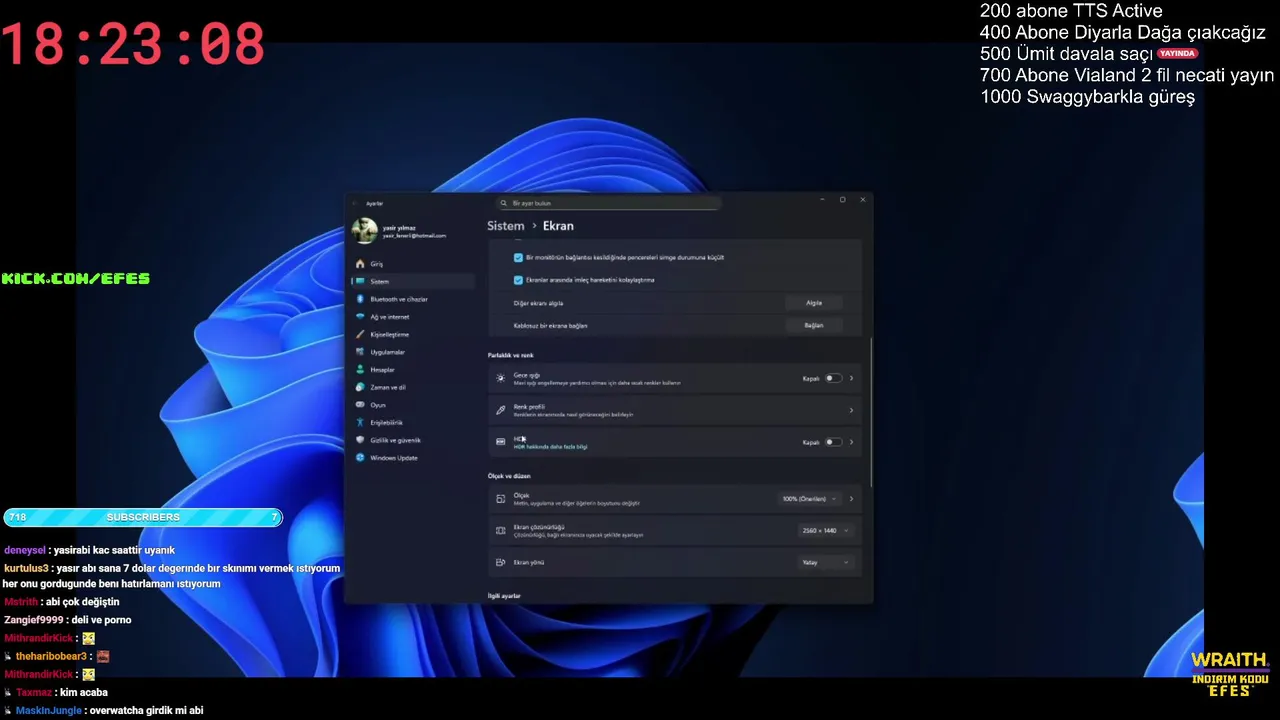Uncheck ease cursor movement between displays

518,280
